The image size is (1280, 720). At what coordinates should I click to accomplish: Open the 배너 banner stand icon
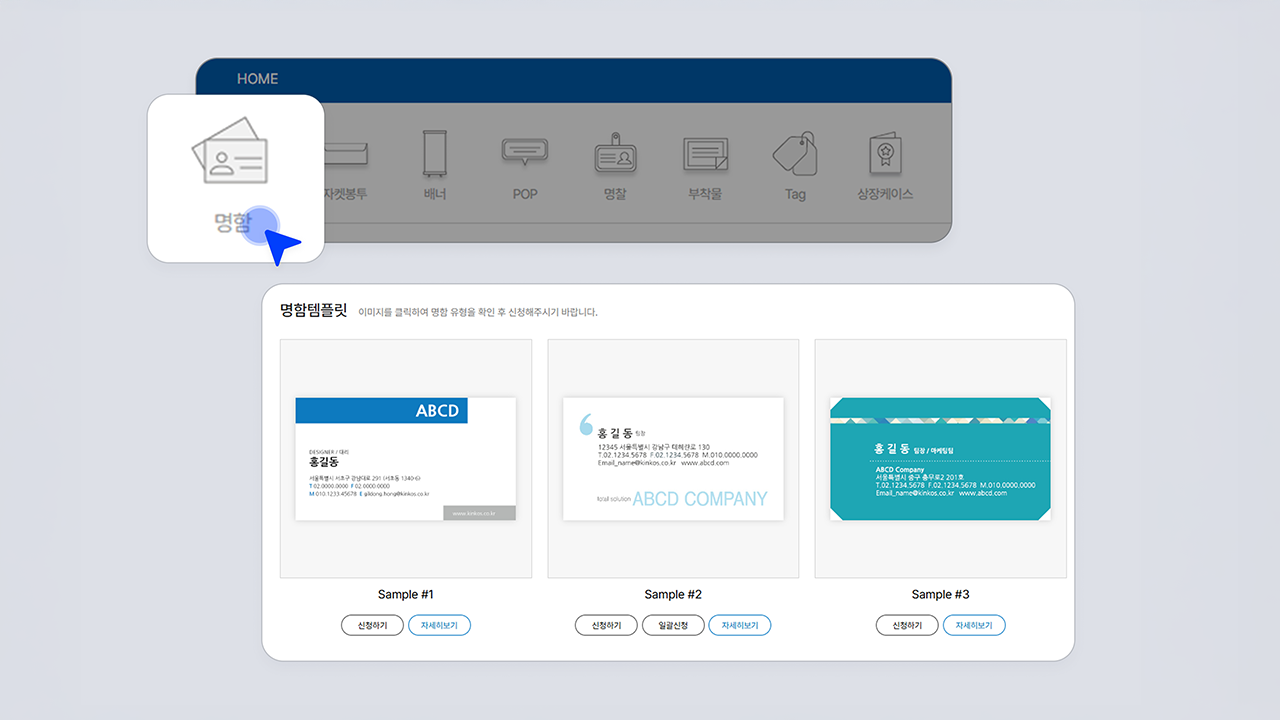[435, 154]
